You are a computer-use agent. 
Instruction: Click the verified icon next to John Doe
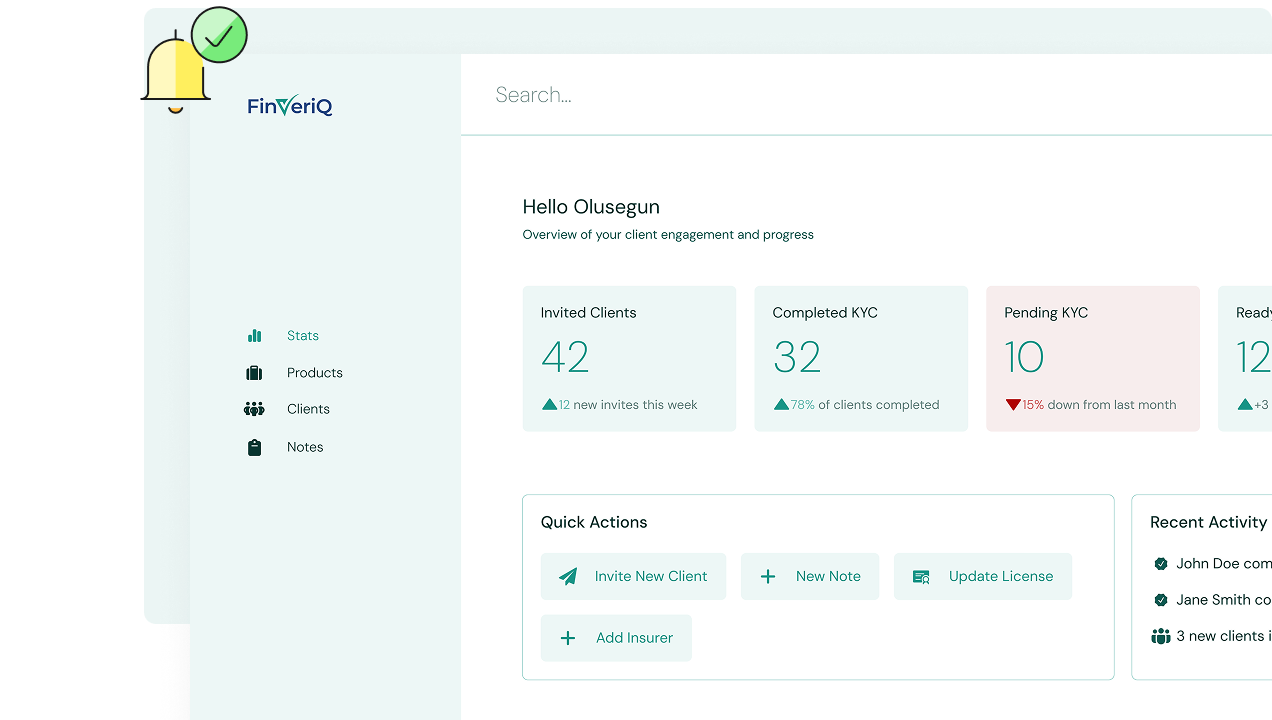[1161, 563]
